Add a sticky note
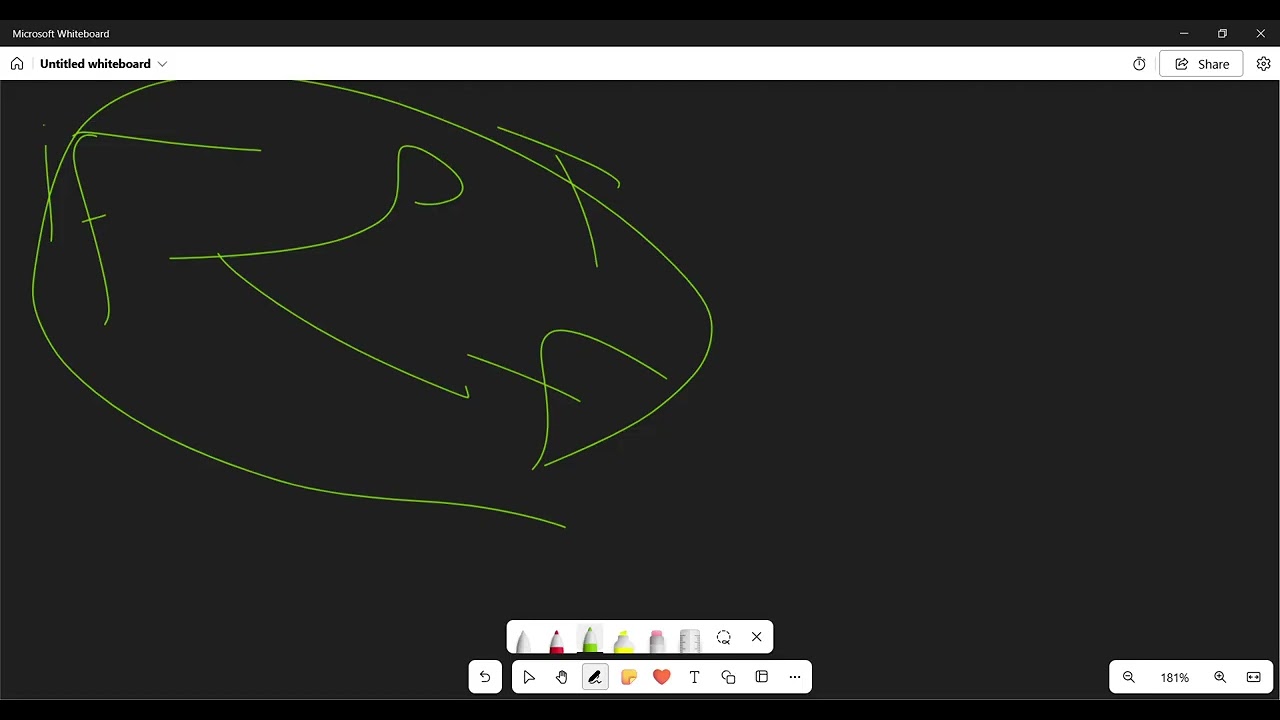 pyautogui.click(x=628, y=677)
